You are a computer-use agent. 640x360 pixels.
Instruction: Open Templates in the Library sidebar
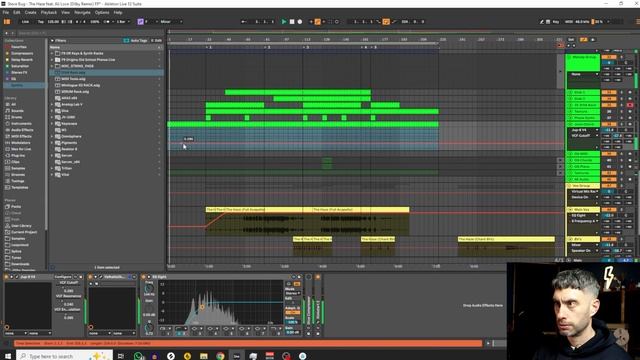coord(20,187)
